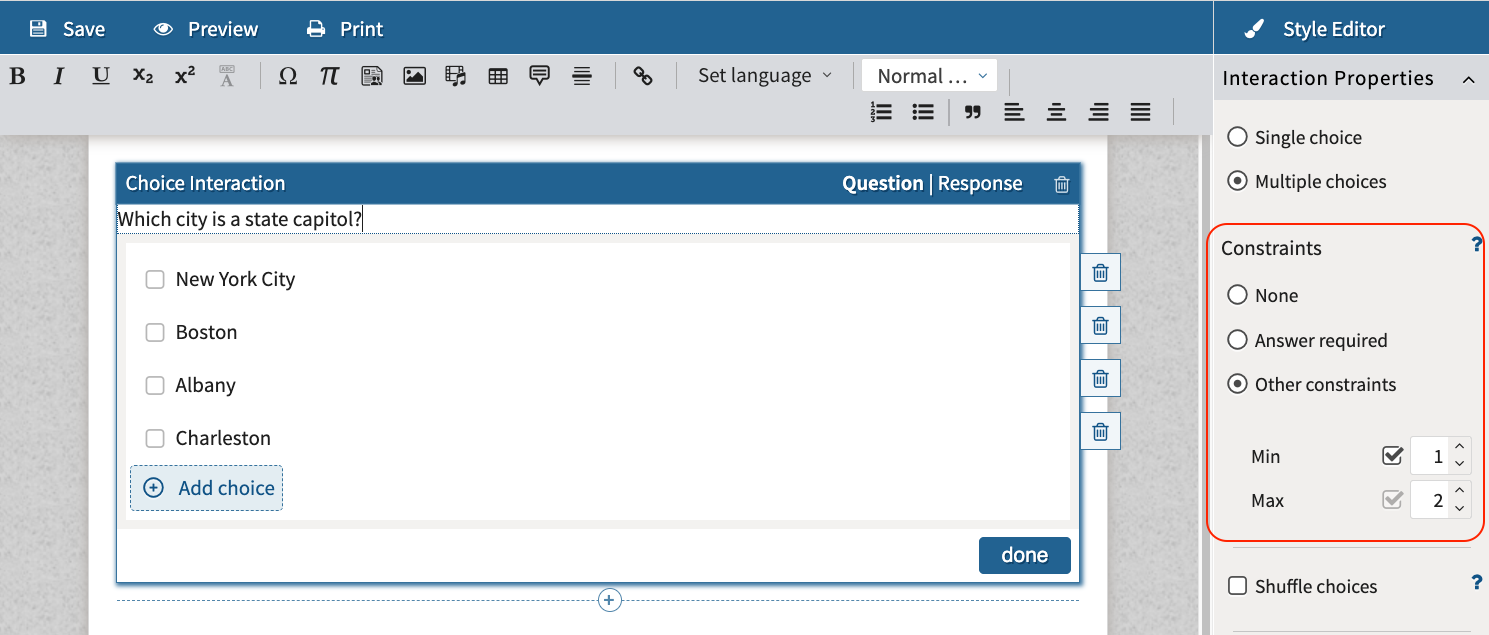Insert a table into the question
This screenshot has width=1489, height=635.
(x=498, y=75)
